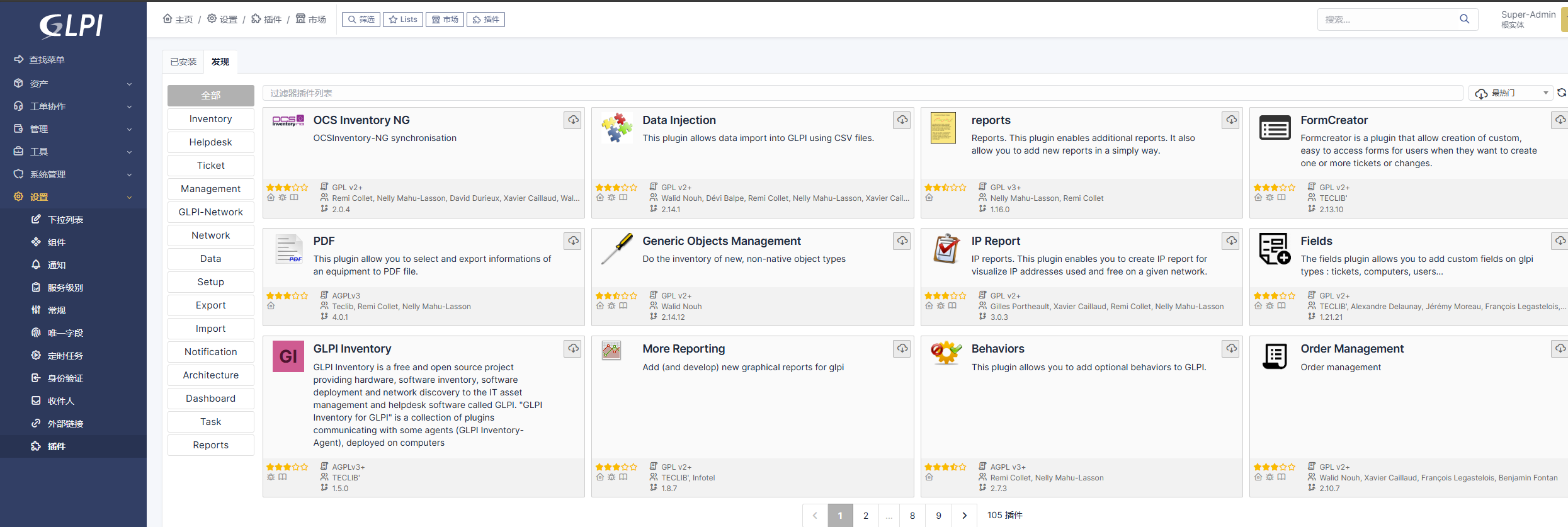This screenshot has height=527, width=1568.
Task: Click the Lists toolbar button
Action: point(403,20)
